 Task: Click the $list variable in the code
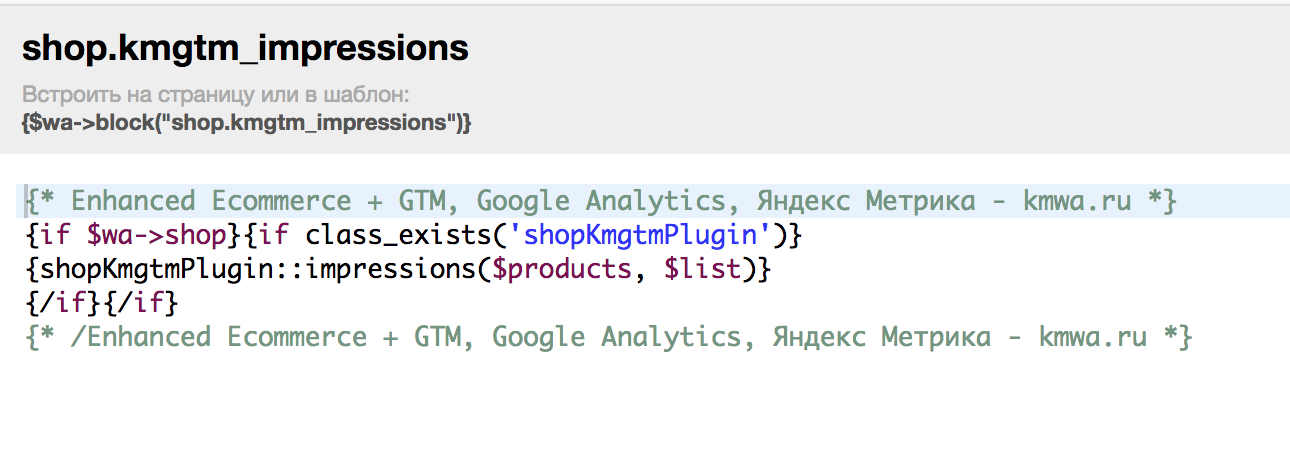[703, 270]
